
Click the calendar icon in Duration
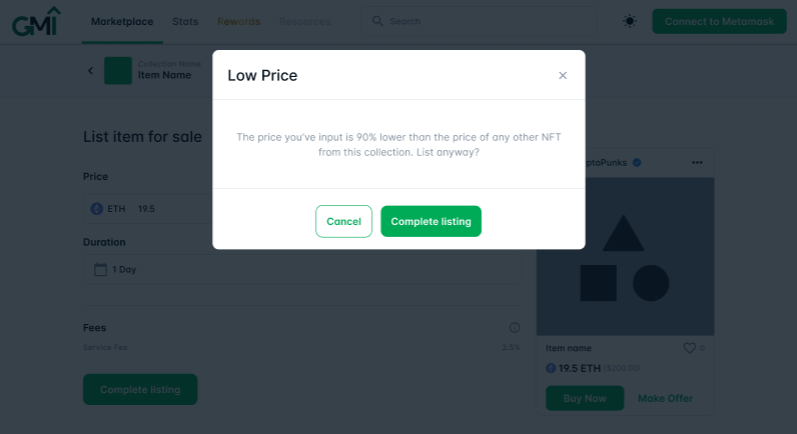click(101, 269)
